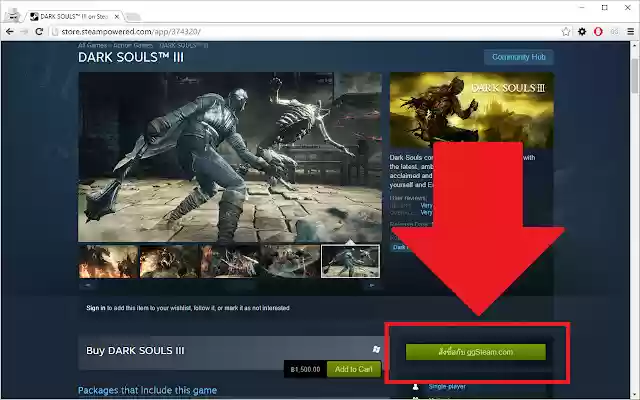640x400 pixels.
Task: Click the large knight versus skeleton screenshot
Action: [x=230, y=157]
